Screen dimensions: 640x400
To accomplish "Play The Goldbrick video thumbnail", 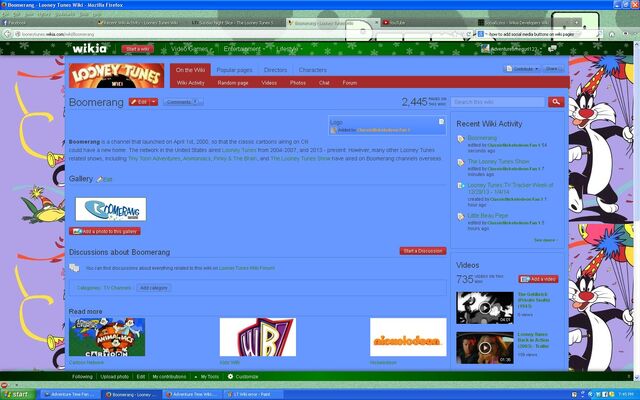I will click(x=484, y=307).
